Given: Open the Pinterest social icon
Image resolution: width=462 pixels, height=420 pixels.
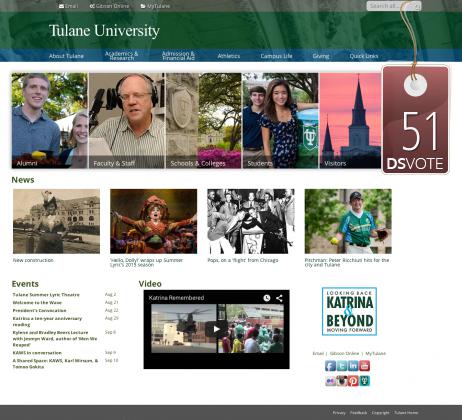Looking at the screenshot, I should point(353,381).
